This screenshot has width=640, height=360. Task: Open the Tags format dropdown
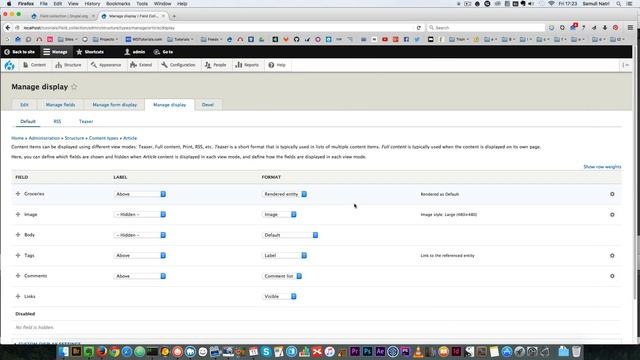284,256
